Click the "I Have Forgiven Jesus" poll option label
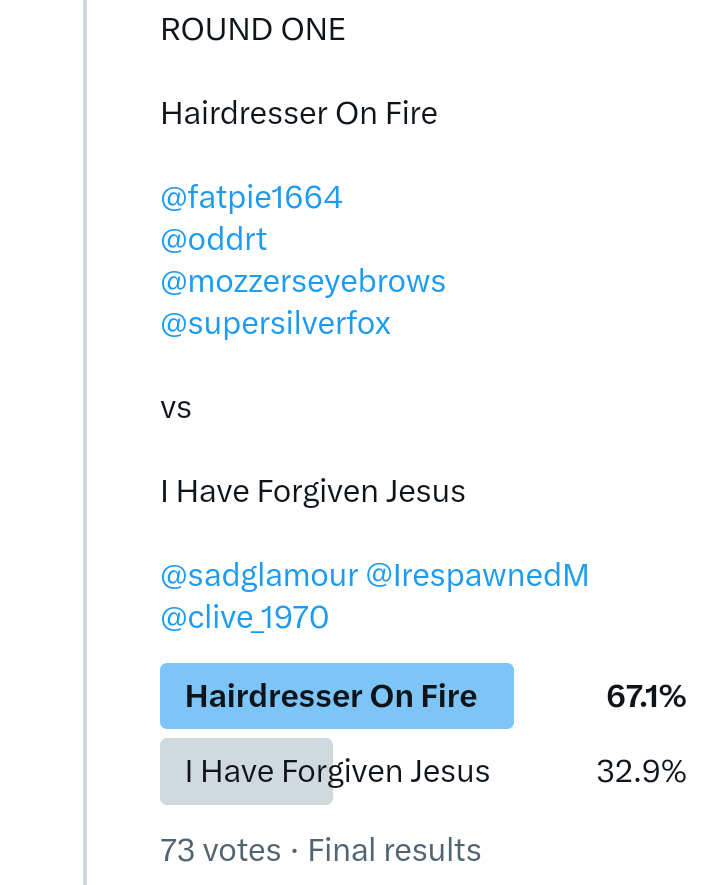Image resolution: width=720 pixels, height=885 pixels. click(337, 771)
